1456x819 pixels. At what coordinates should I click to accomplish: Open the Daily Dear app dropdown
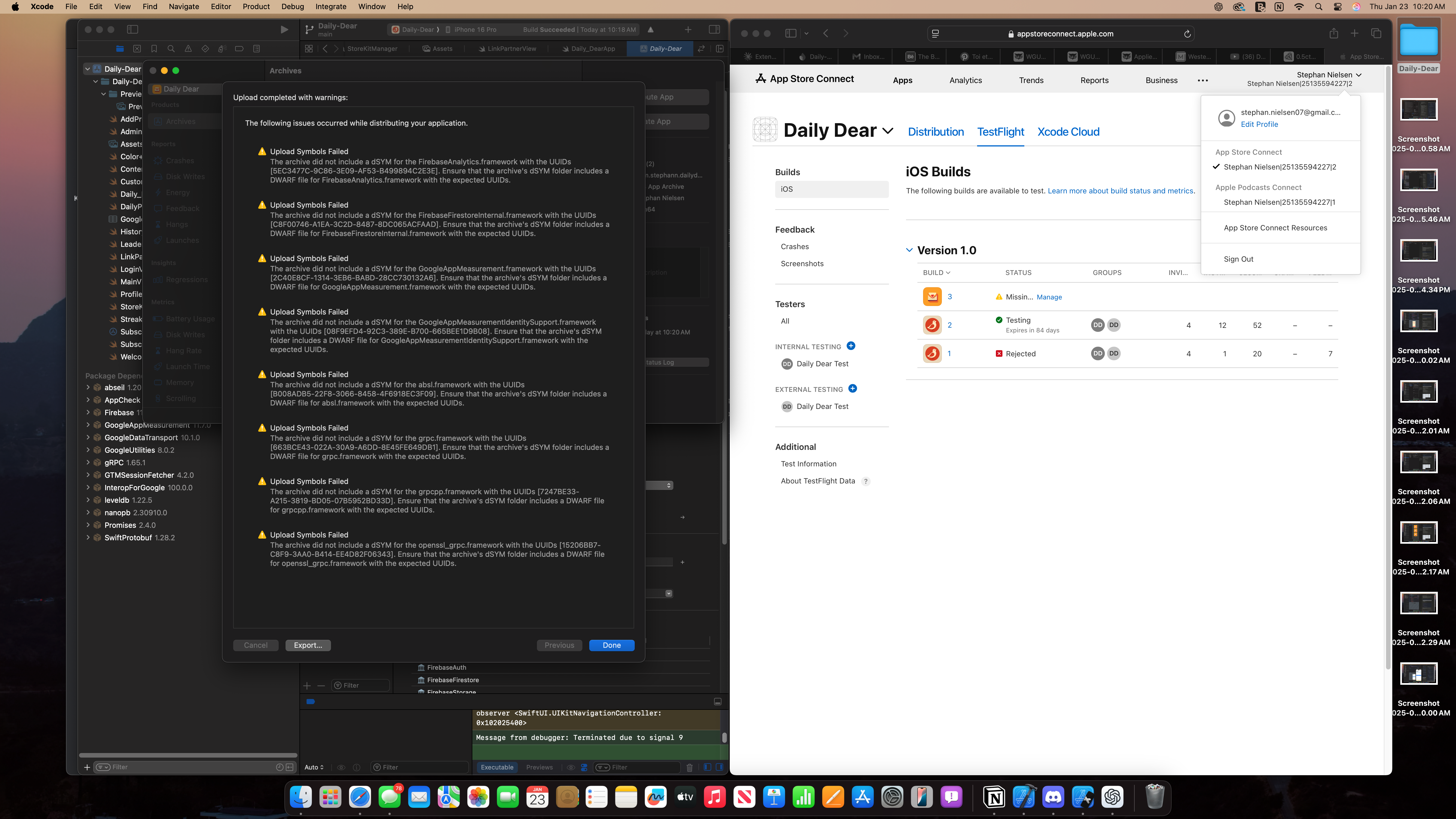click(888, 131)
